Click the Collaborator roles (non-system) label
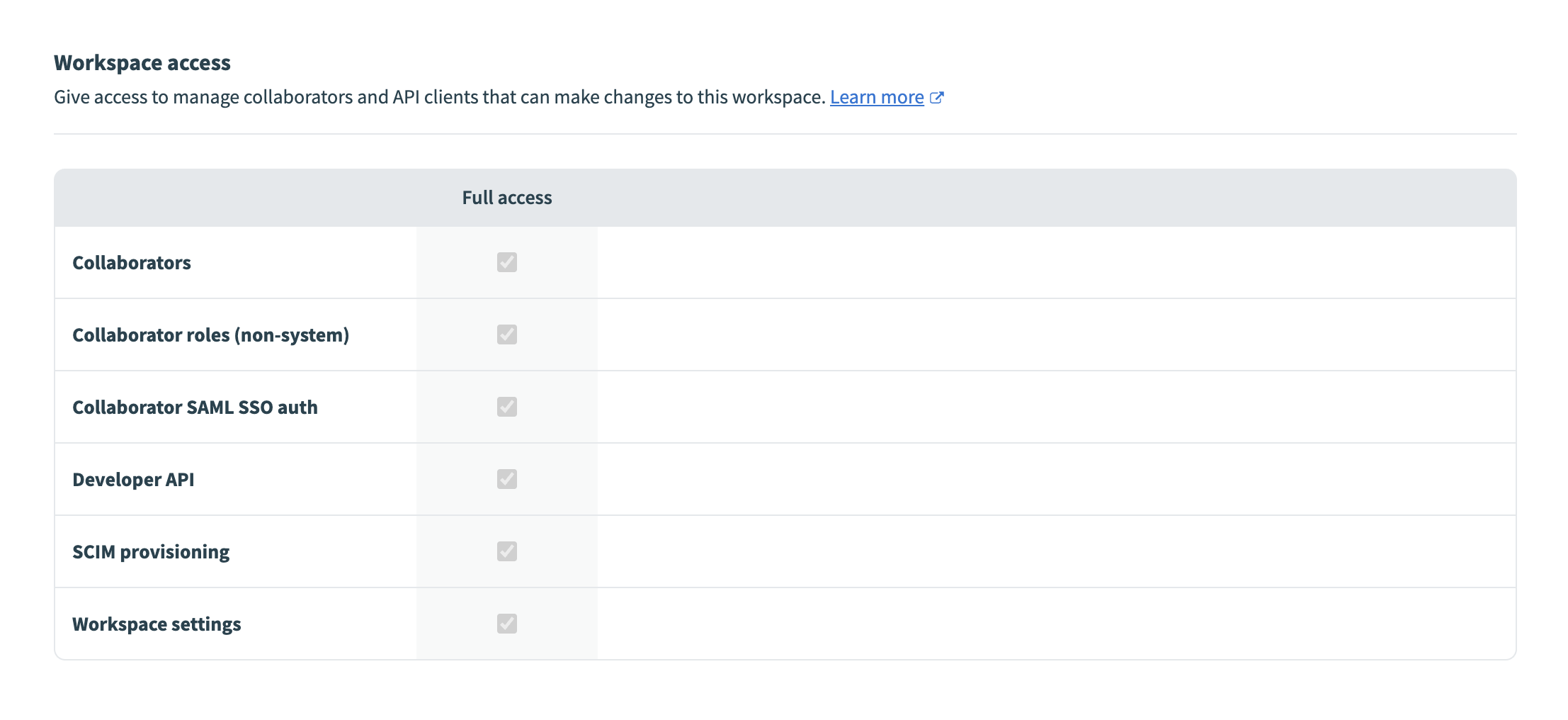The width and height of the screenshot is (1568, 720). [x=210, y=335]
